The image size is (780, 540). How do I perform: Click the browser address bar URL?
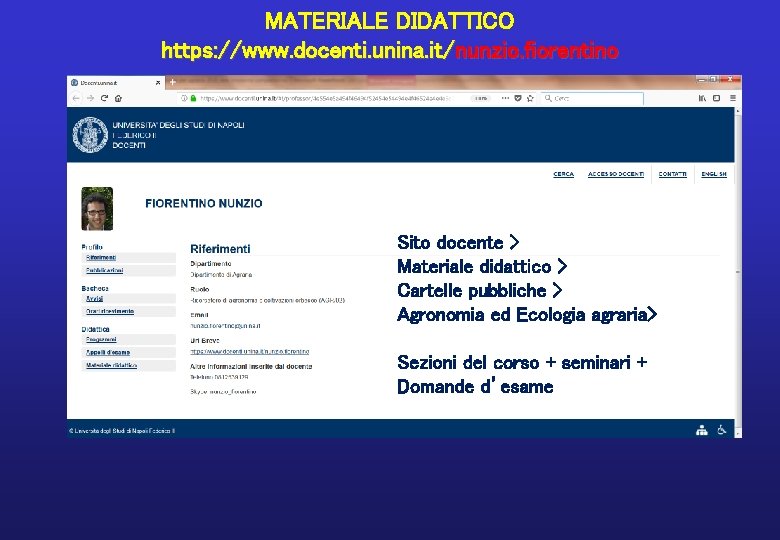[x=325, y=98]
